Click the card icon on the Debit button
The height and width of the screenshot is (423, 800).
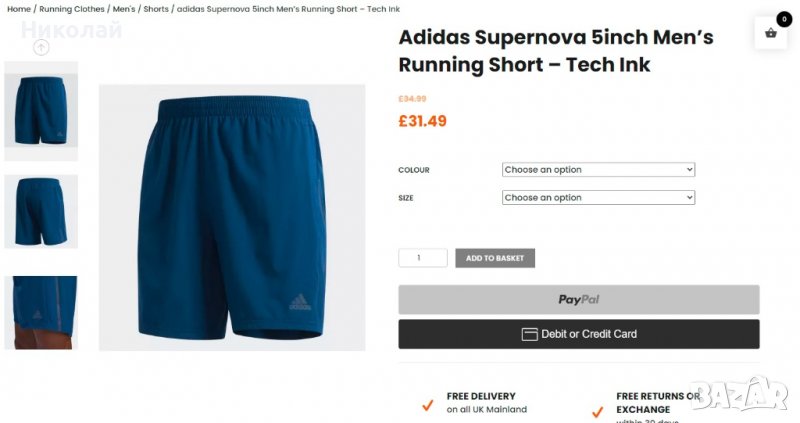point(529,334)
